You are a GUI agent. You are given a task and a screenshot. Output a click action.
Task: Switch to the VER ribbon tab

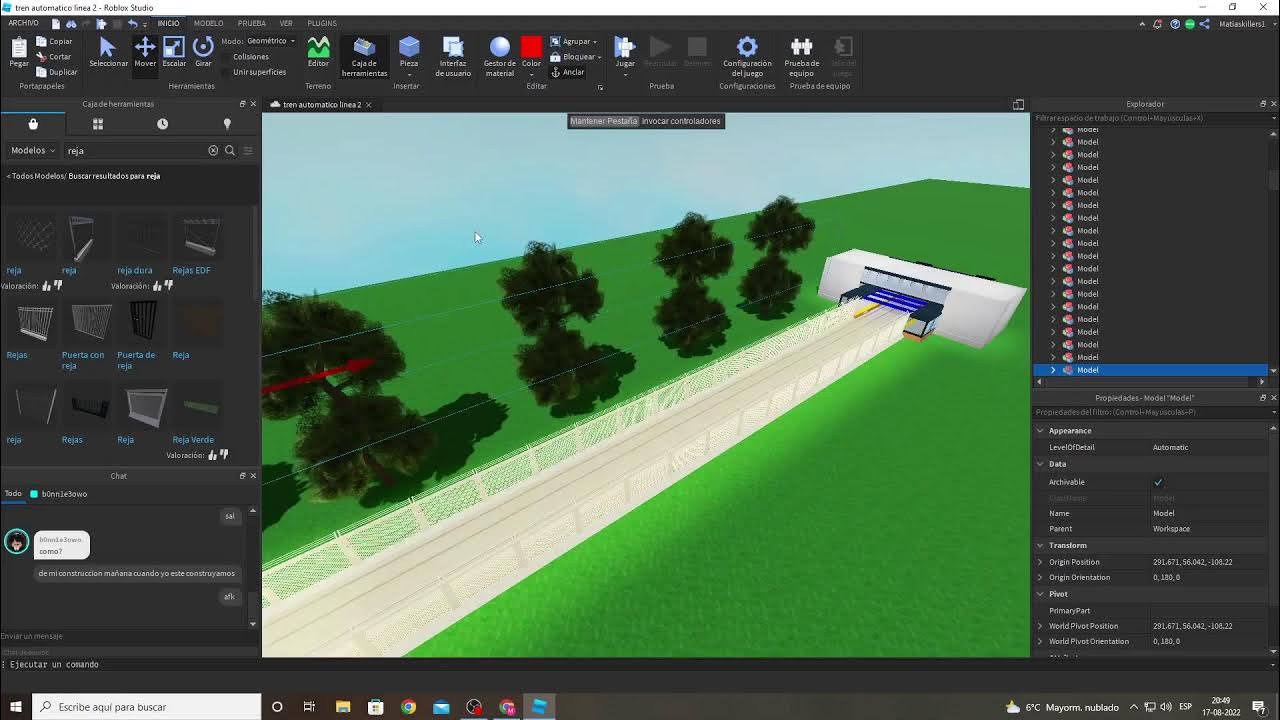pos(286,23)
